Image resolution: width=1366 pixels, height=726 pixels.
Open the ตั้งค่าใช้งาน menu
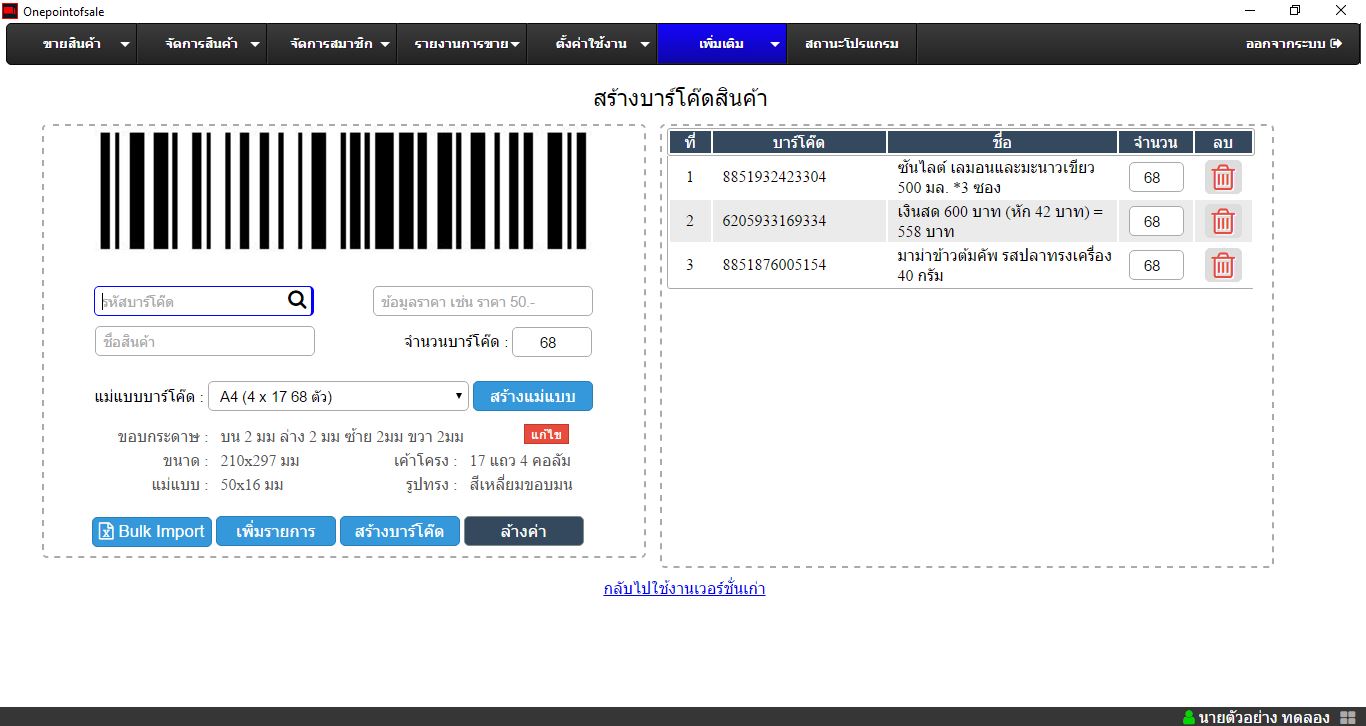[x=591, y=44]
